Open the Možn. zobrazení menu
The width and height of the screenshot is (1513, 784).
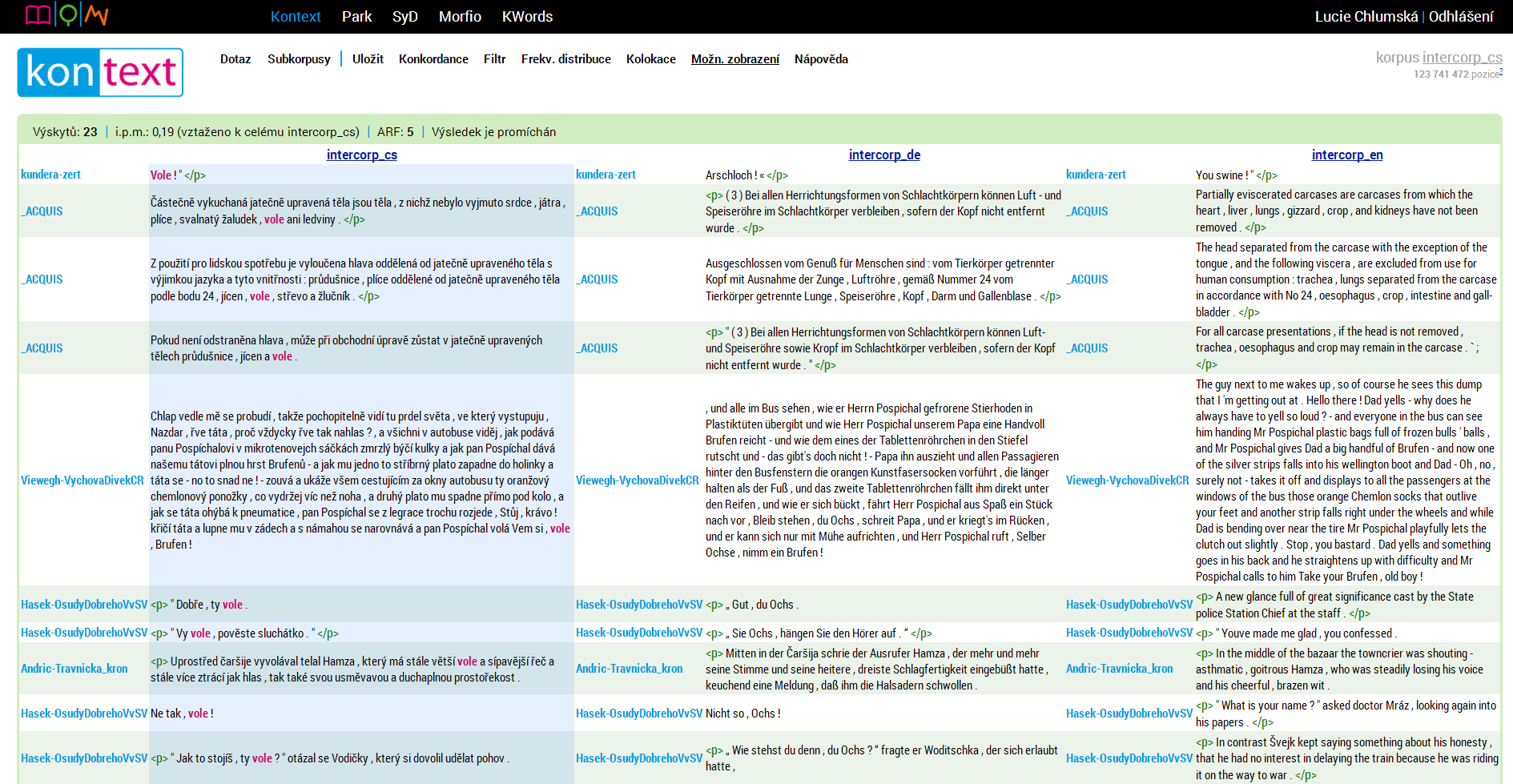(x=735, y=59)
